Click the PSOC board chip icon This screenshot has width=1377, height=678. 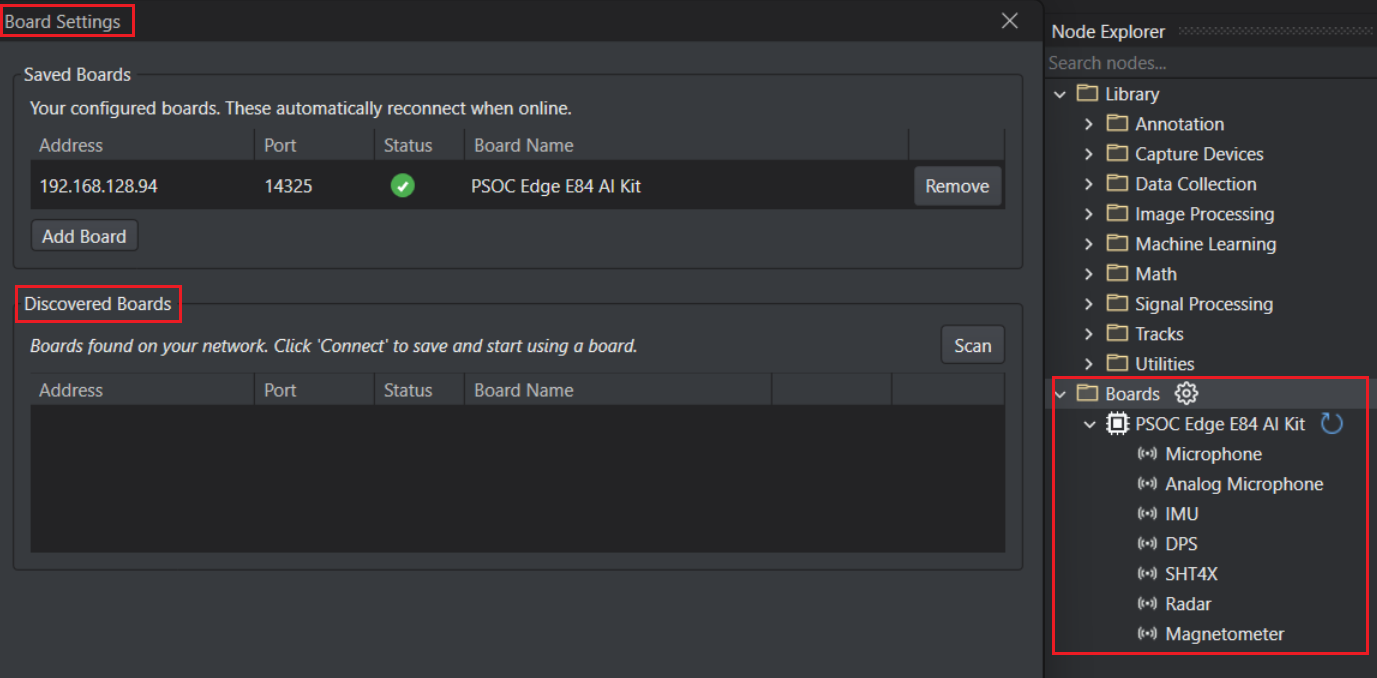[x=1117, y=424]
